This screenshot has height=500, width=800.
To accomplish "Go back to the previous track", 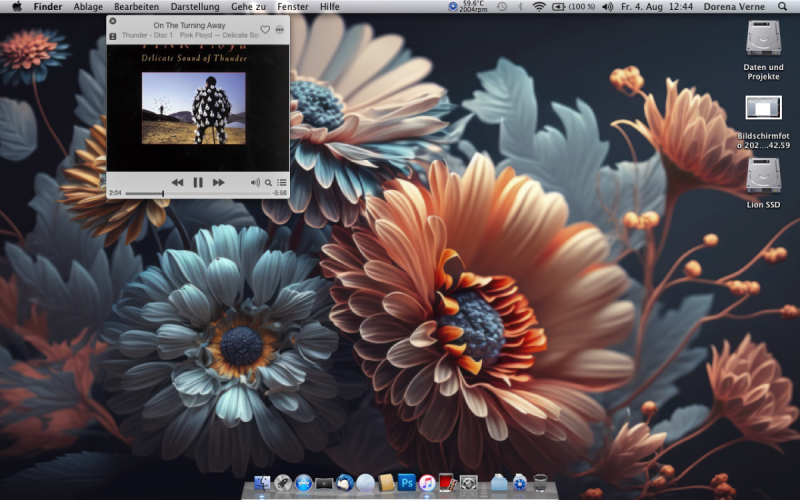I will tap(177, 183).
